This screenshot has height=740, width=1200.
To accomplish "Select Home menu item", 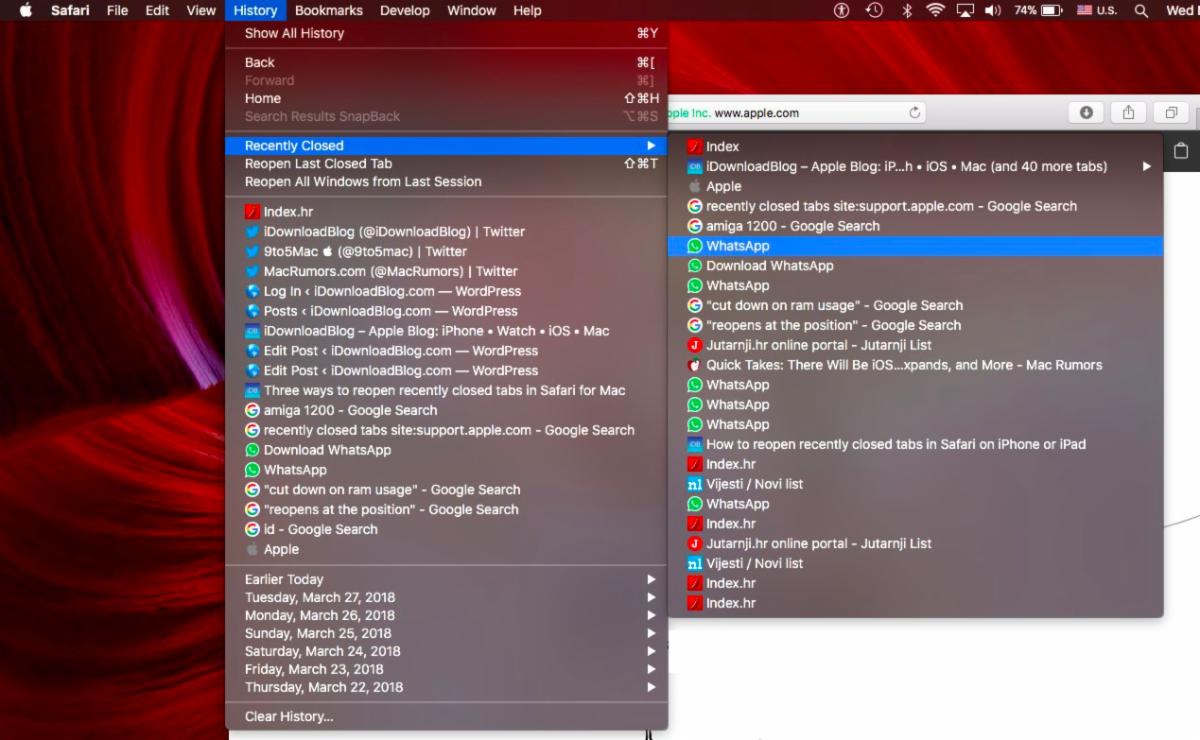I will (447, 98).
